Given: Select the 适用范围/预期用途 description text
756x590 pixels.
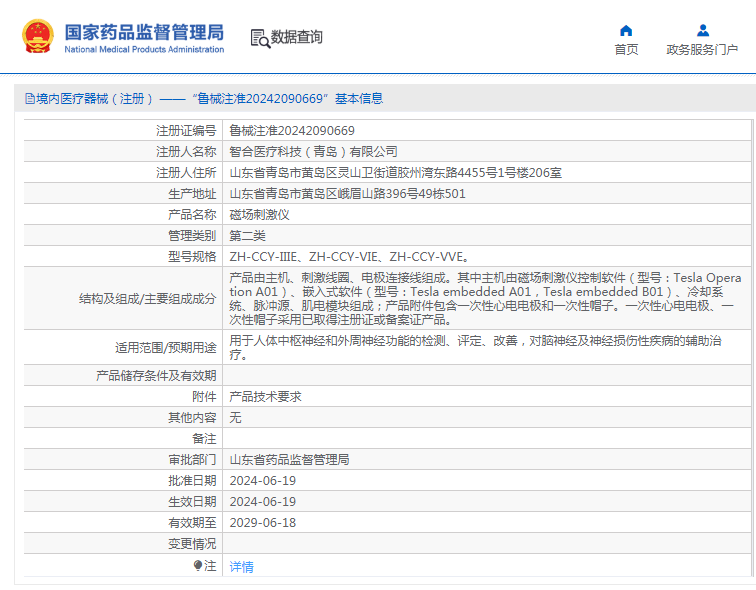Looking at the screenshot, I should [x=475, y=348].
